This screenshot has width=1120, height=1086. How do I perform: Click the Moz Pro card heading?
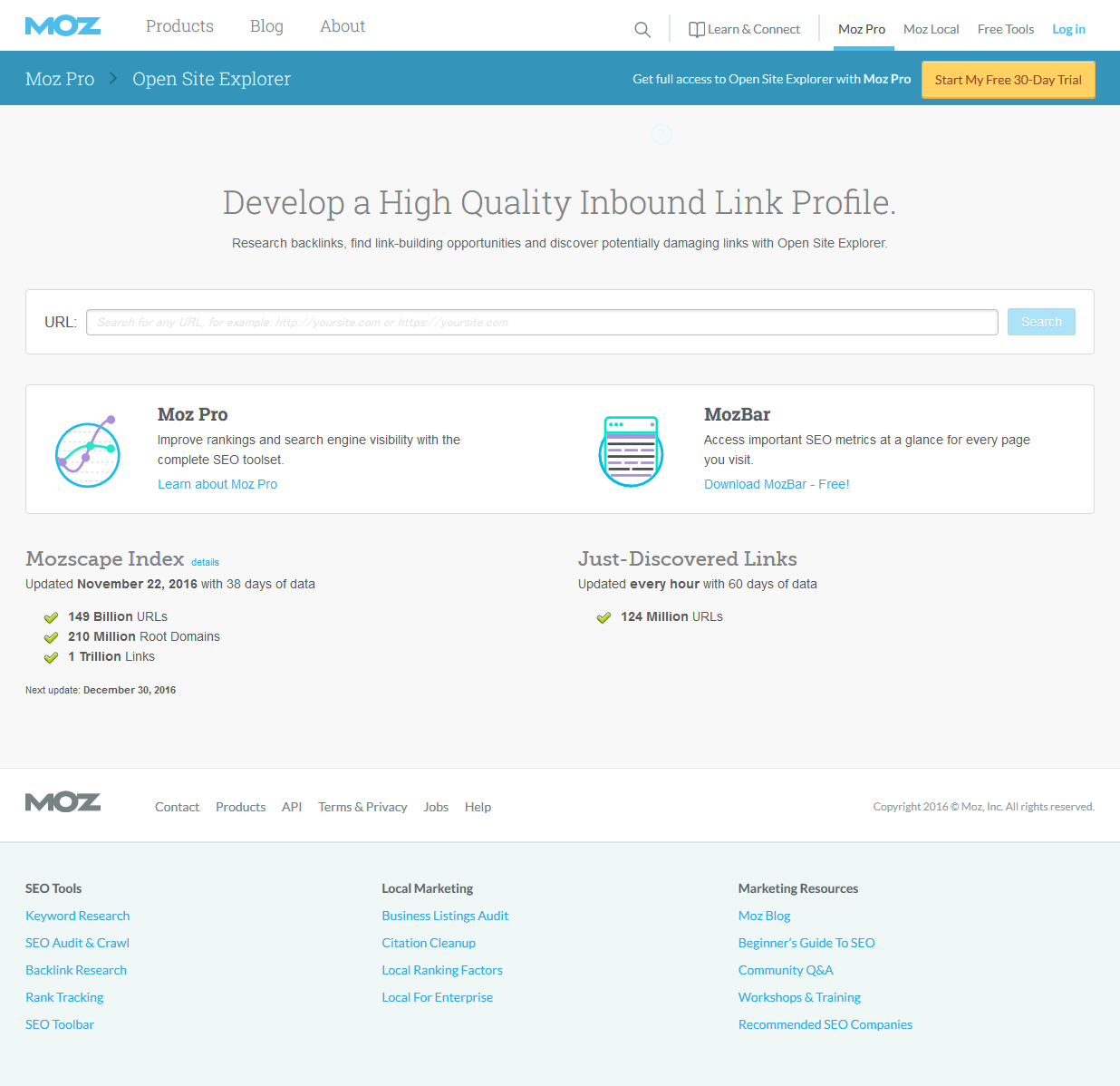pos(193,414)
